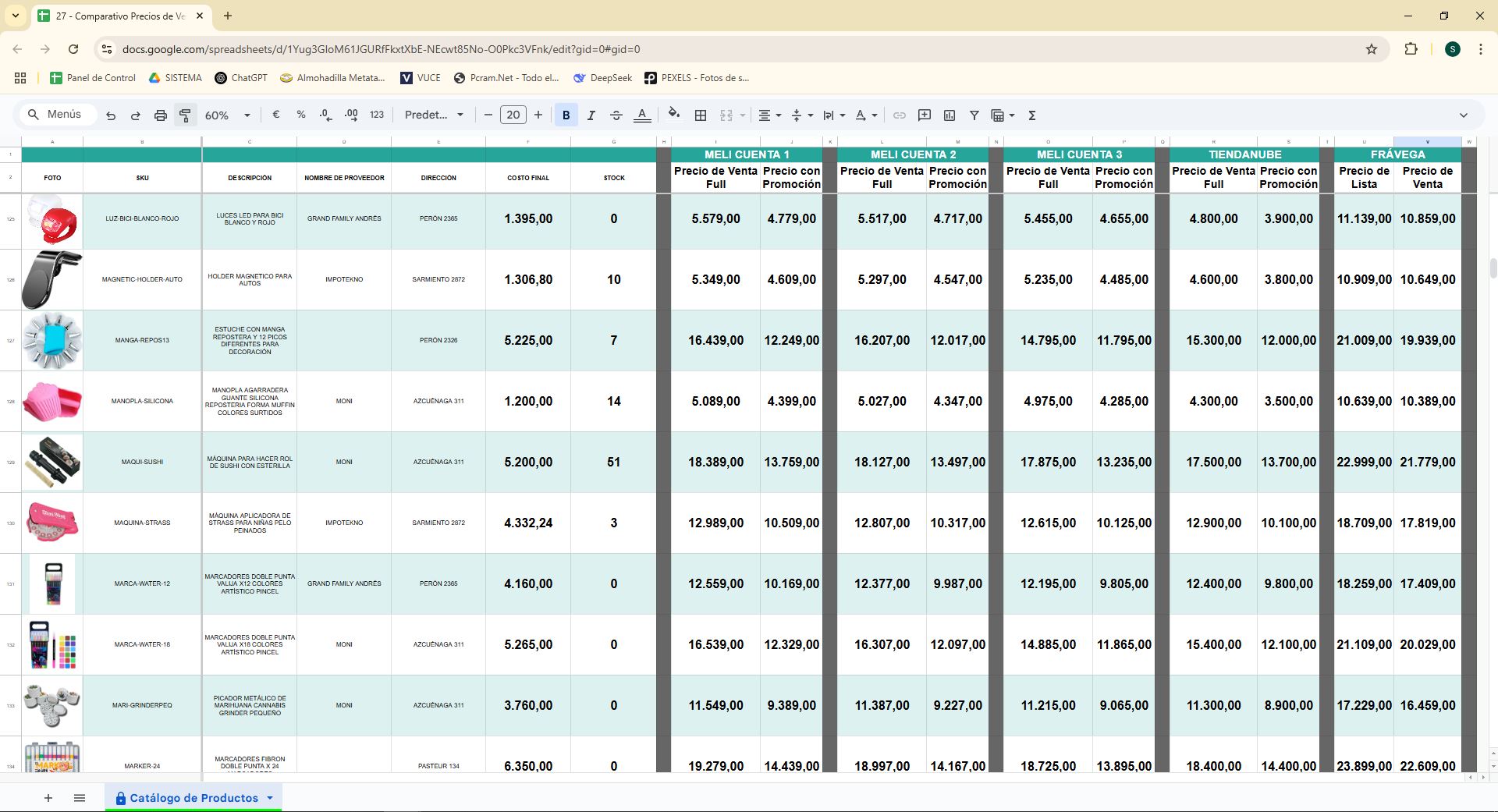The width and height of the screenshot is (1498, 812).
Task: Open the all sheets list menu
Action: [x=80, y=798]
